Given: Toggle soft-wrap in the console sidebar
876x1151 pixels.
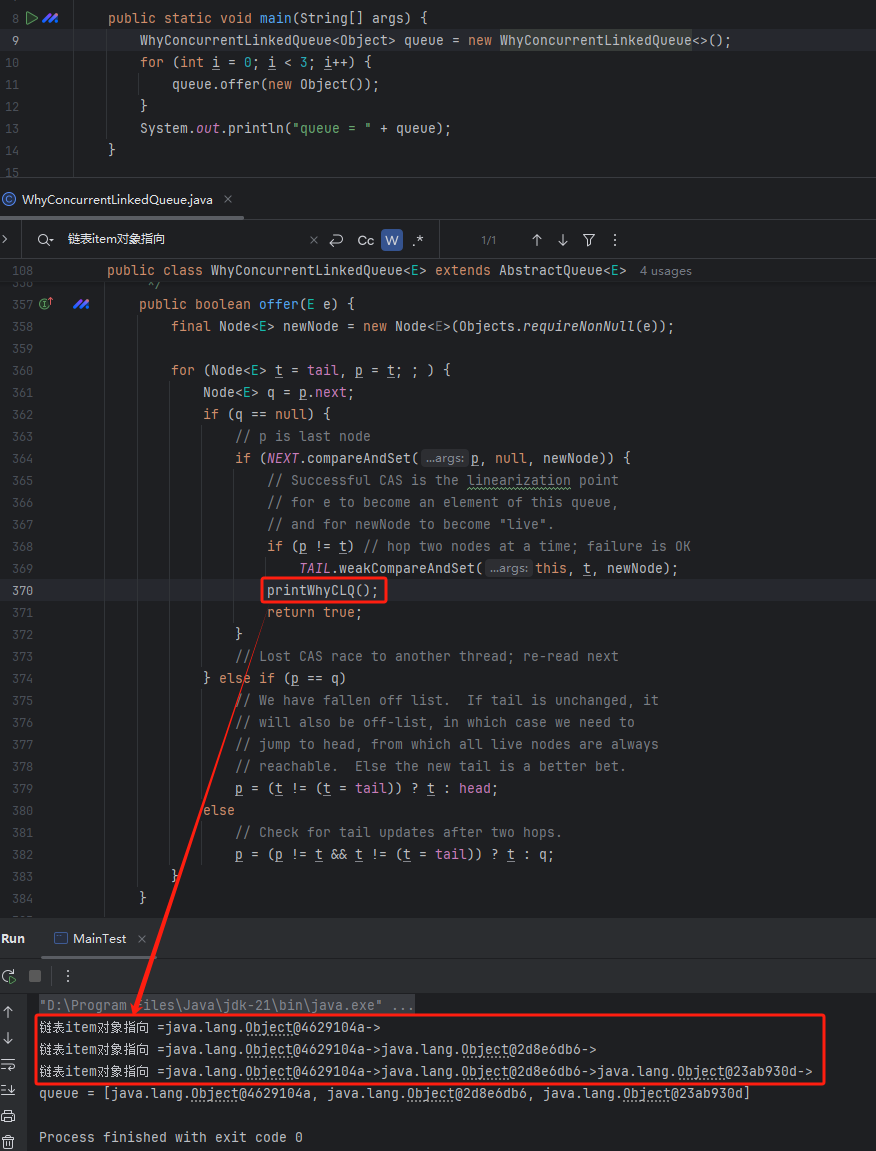Looking at the screenshot, I should tap(9, 1064).
